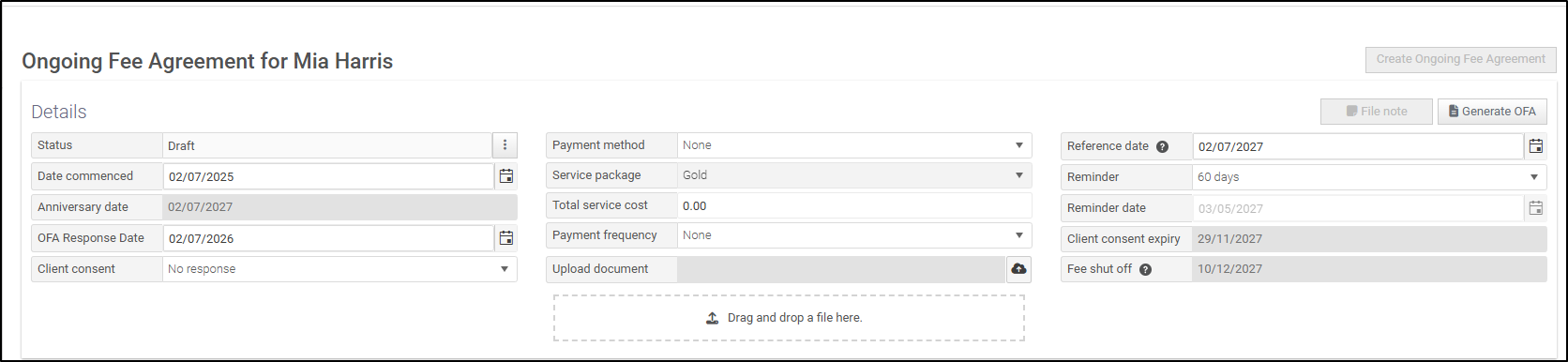Click the cloud upload document icon
Screen dimensions: 1568x362
(x=1019, y=269)
